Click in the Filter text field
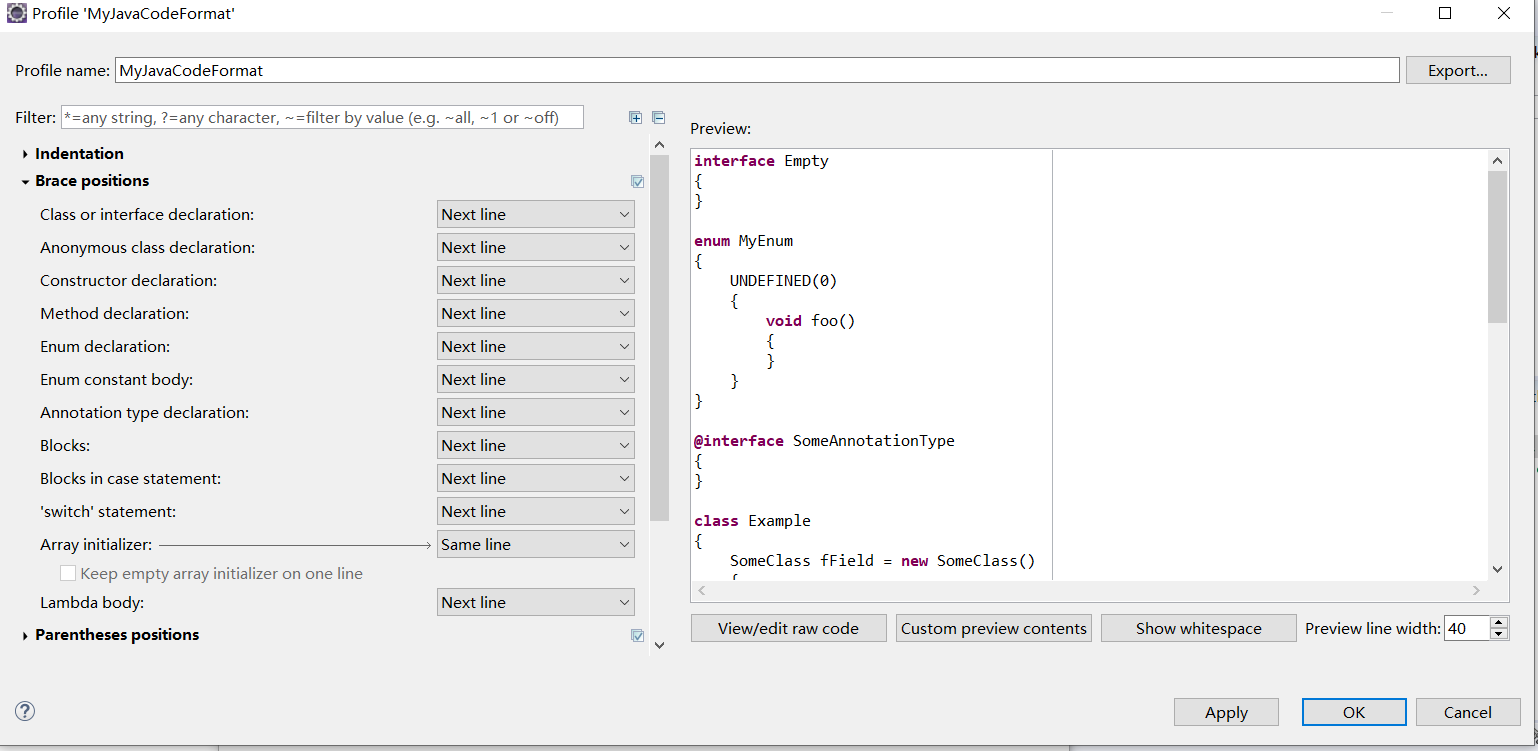 [x=322, y=117]
